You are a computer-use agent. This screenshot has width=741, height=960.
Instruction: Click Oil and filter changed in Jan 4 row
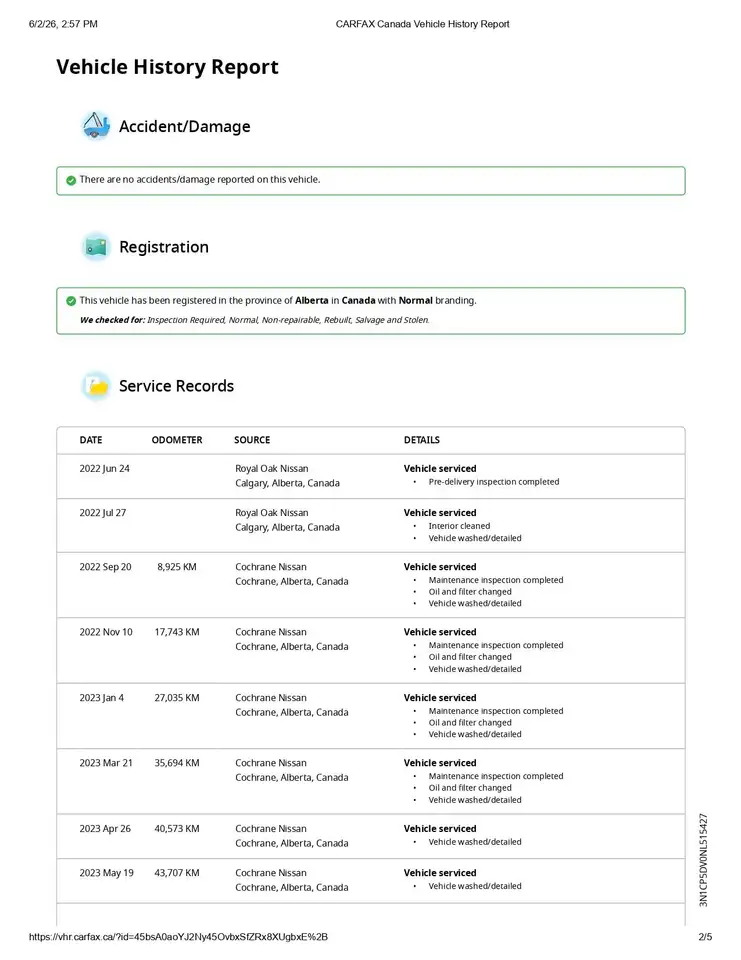[470, 722]
